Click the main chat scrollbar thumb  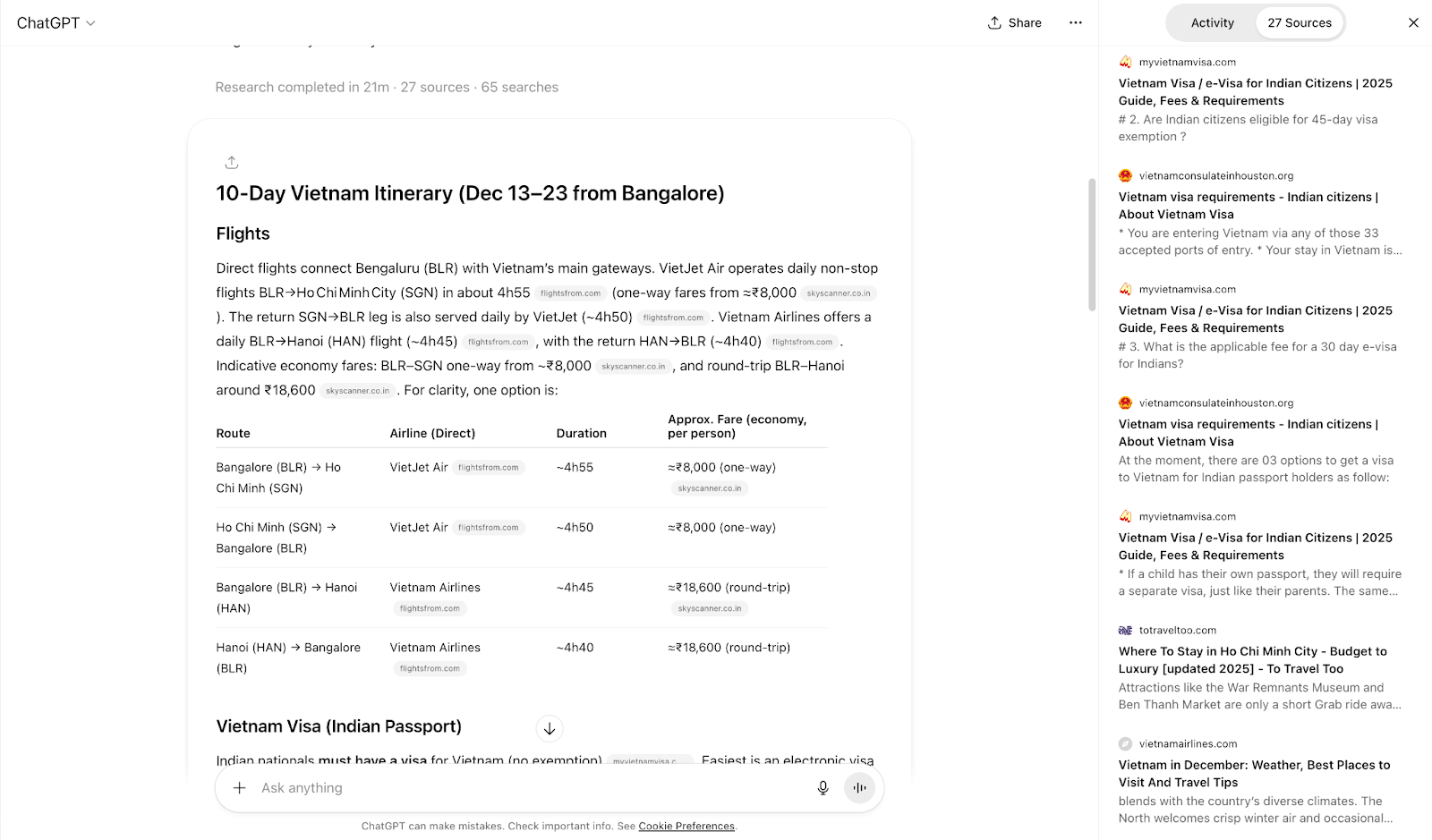(x=1092, y=245)
